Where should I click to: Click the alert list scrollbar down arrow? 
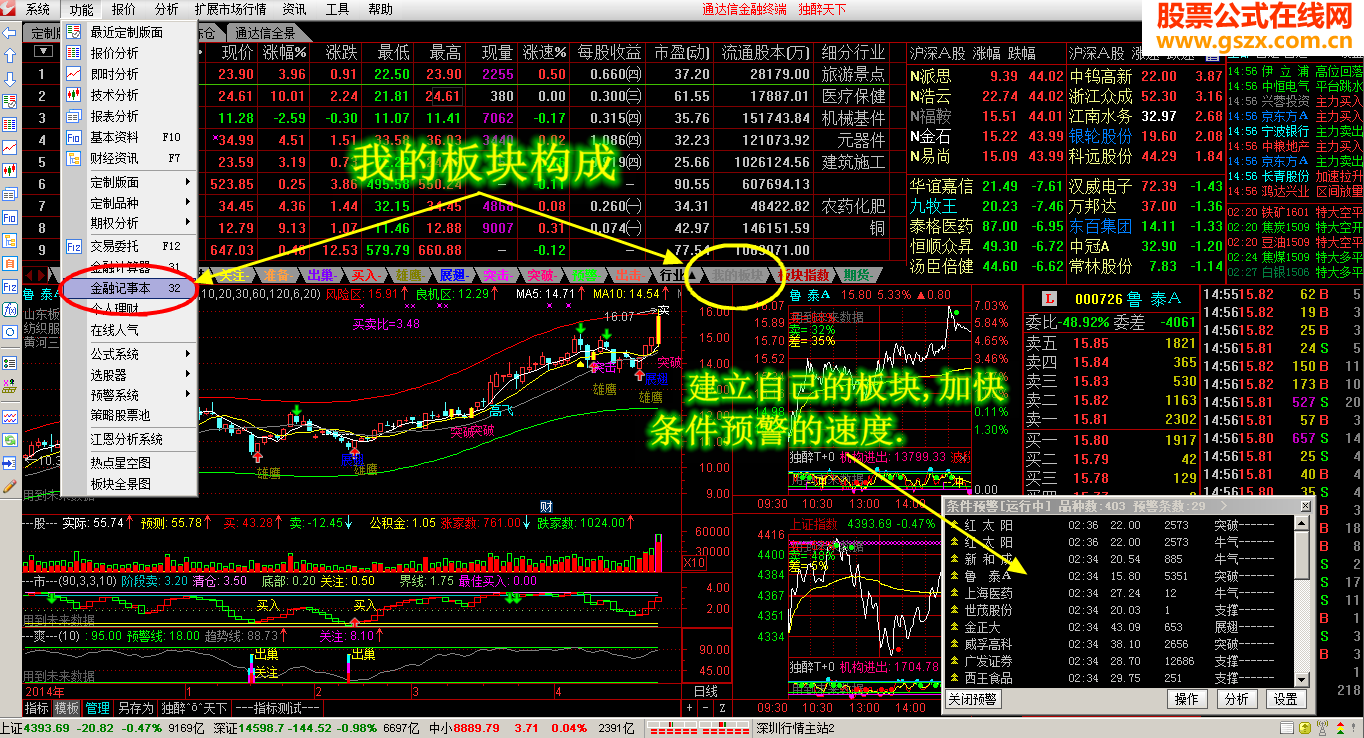(x=1301, y=679)
